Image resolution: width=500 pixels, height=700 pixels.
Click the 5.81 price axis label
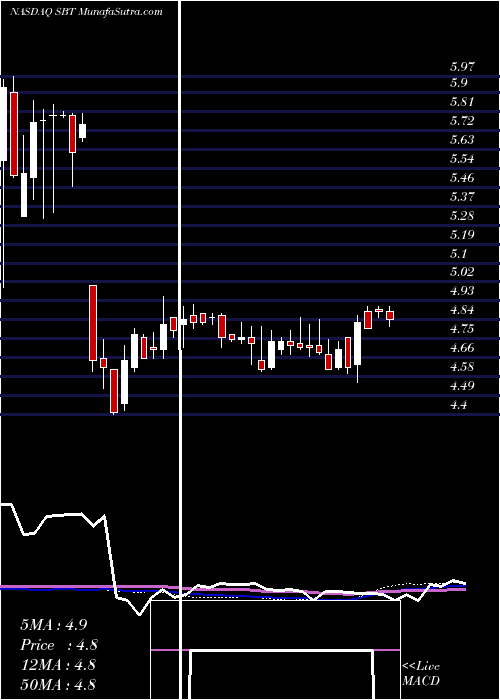point(461,102)
